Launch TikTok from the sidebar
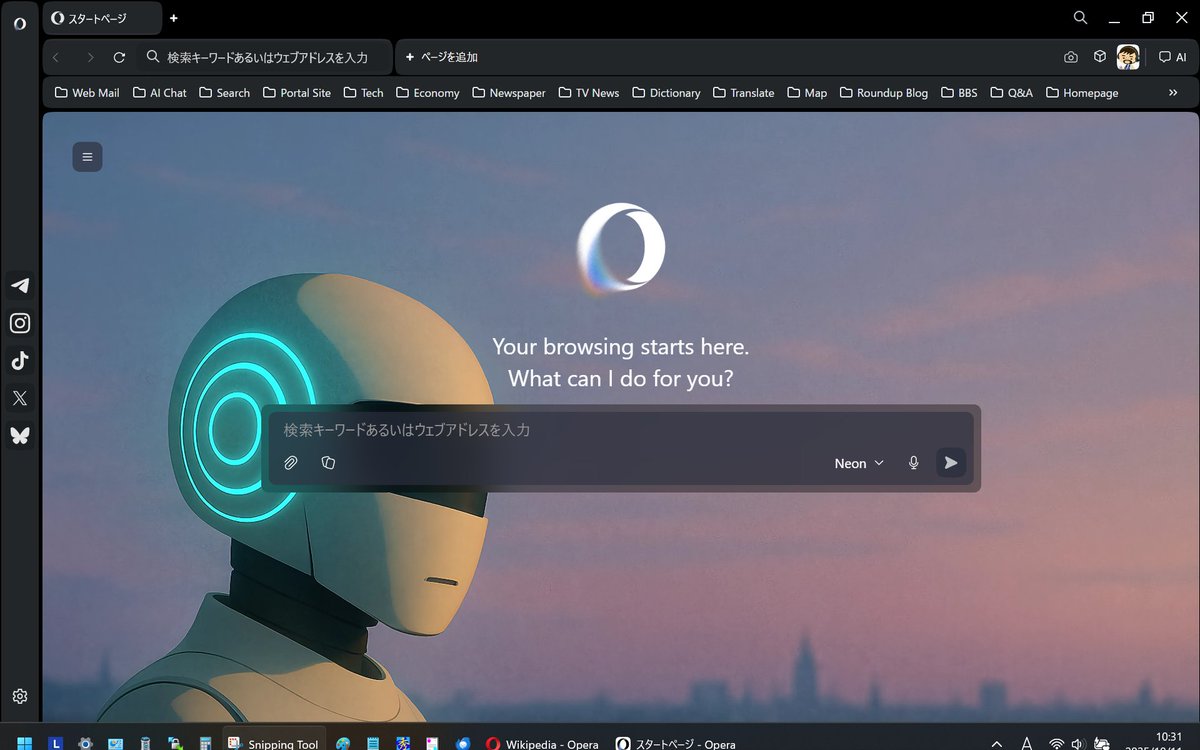 coord(20,361)
